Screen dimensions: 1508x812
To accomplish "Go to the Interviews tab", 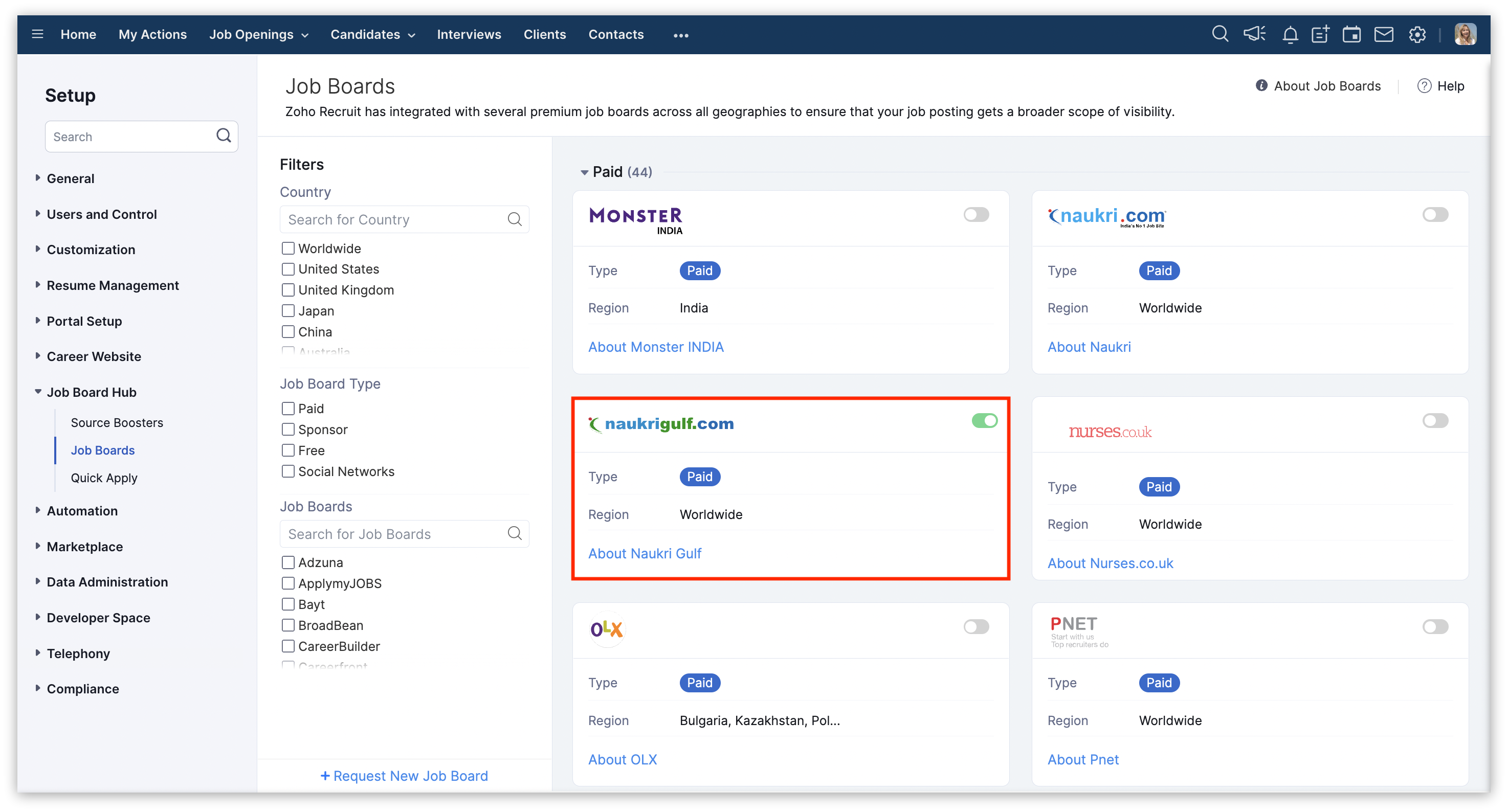I will (469, 35).
